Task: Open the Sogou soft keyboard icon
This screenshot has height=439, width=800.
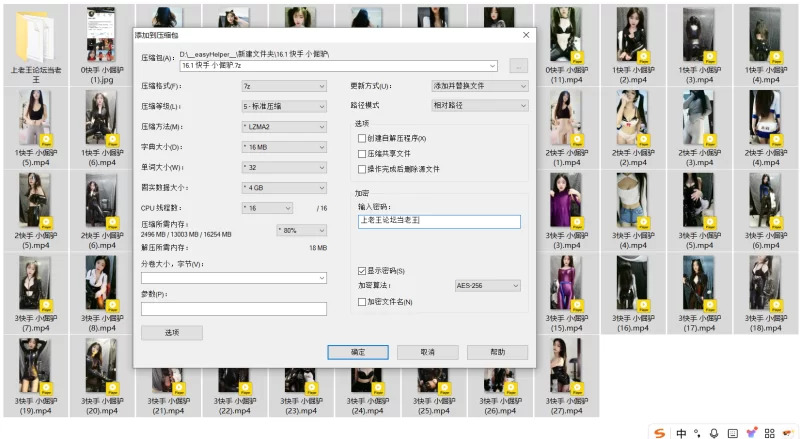Action: [732, 432]
